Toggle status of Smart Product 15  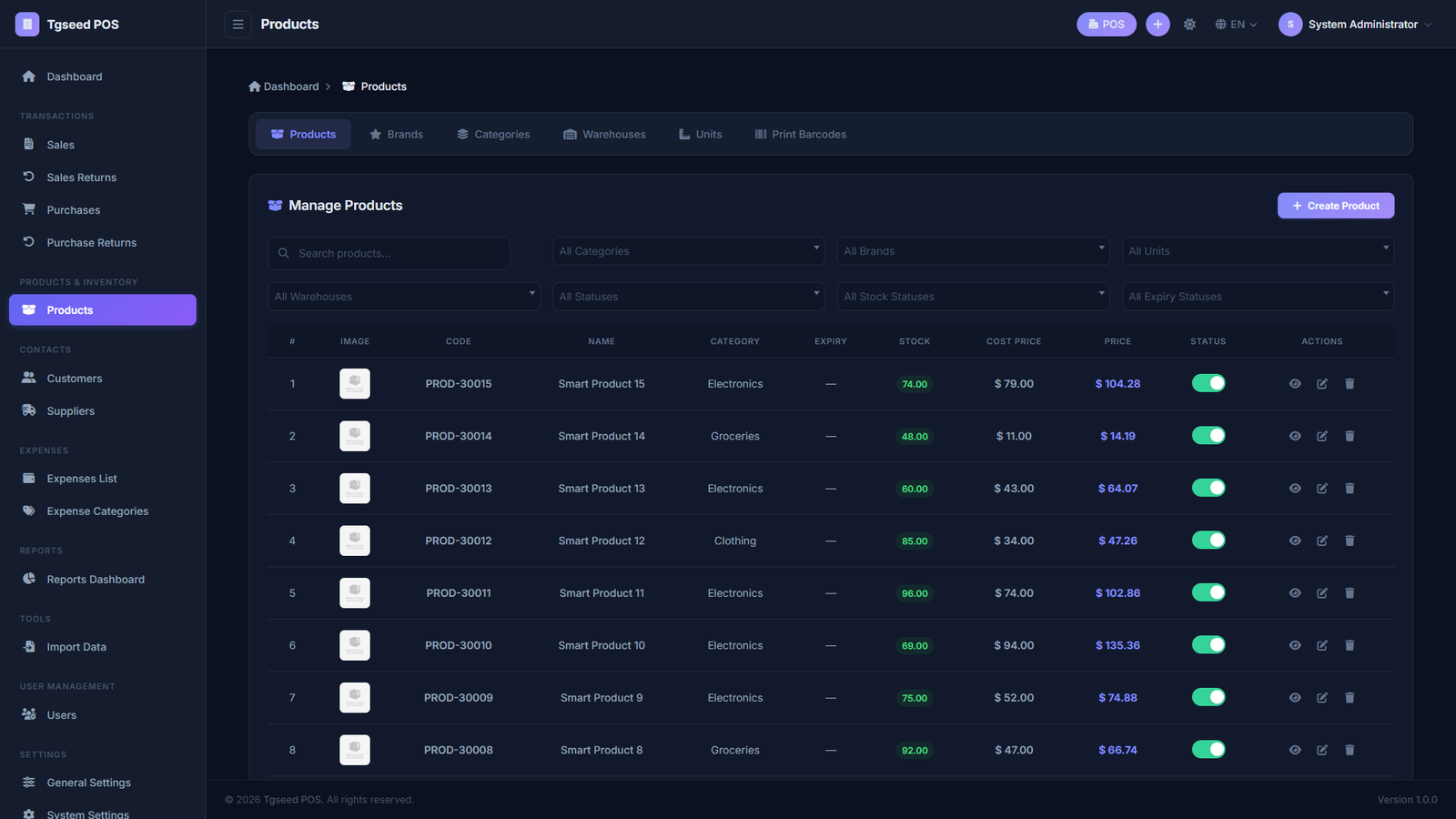pyautogui.click(x=1208, y=383)
